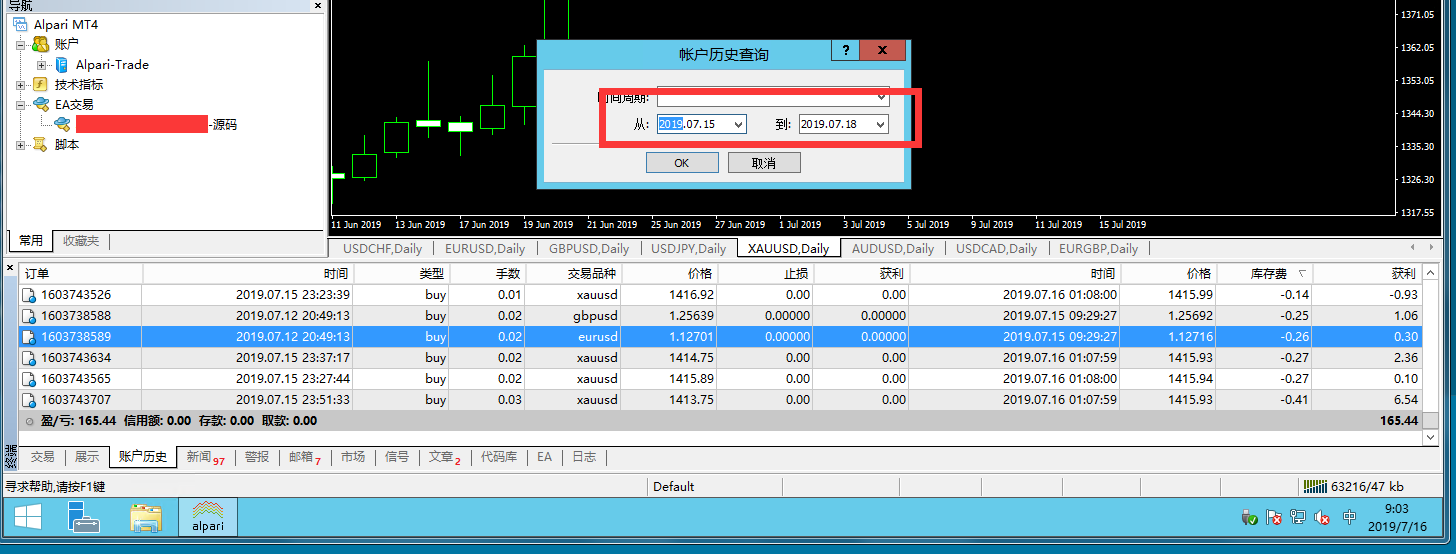Open Server Manager from taskbar
Screen dimensions: 1456x554
pos(84,518)
